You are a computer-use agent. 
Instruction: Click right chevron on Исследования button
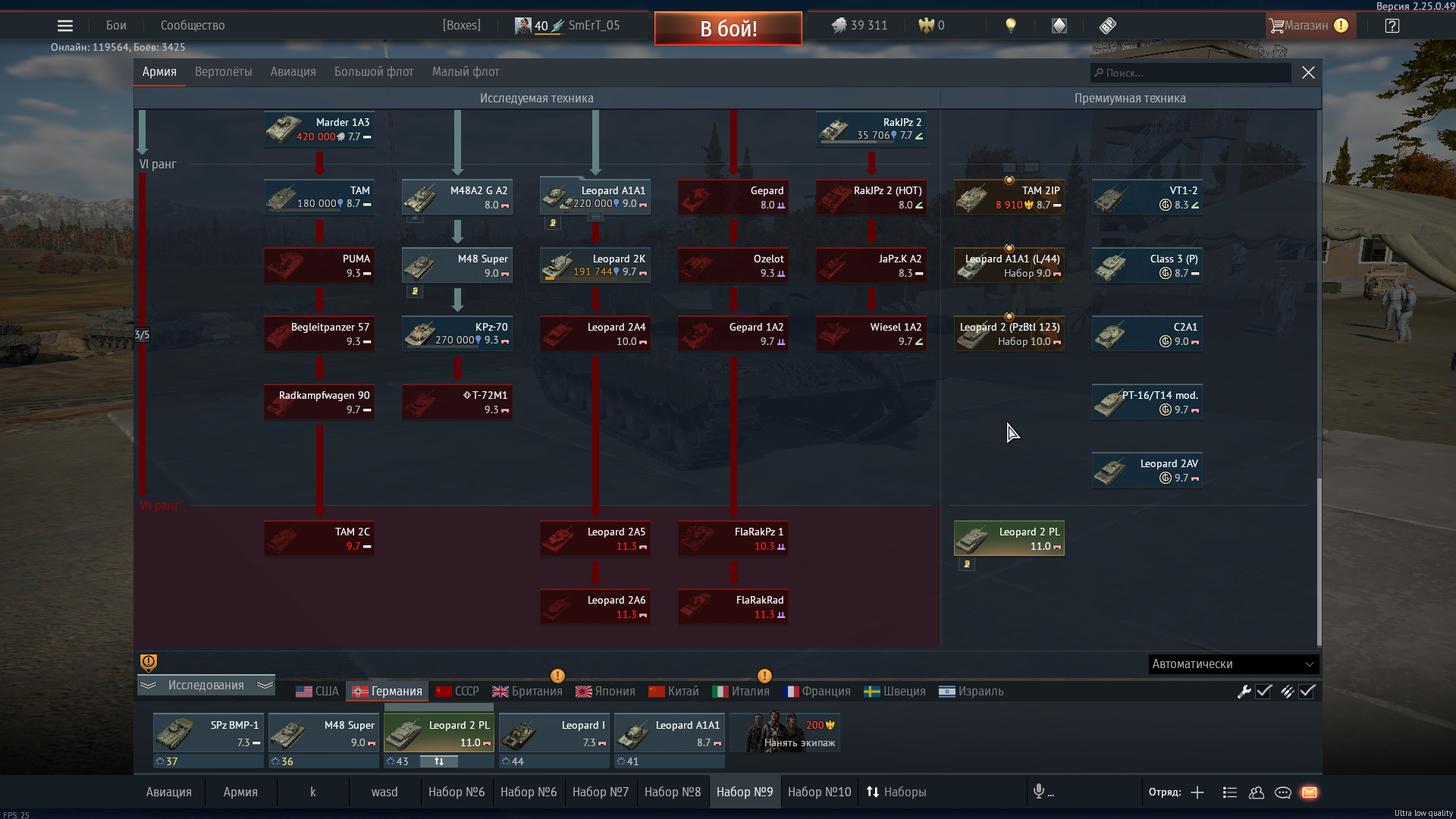[x=265, y=686]
